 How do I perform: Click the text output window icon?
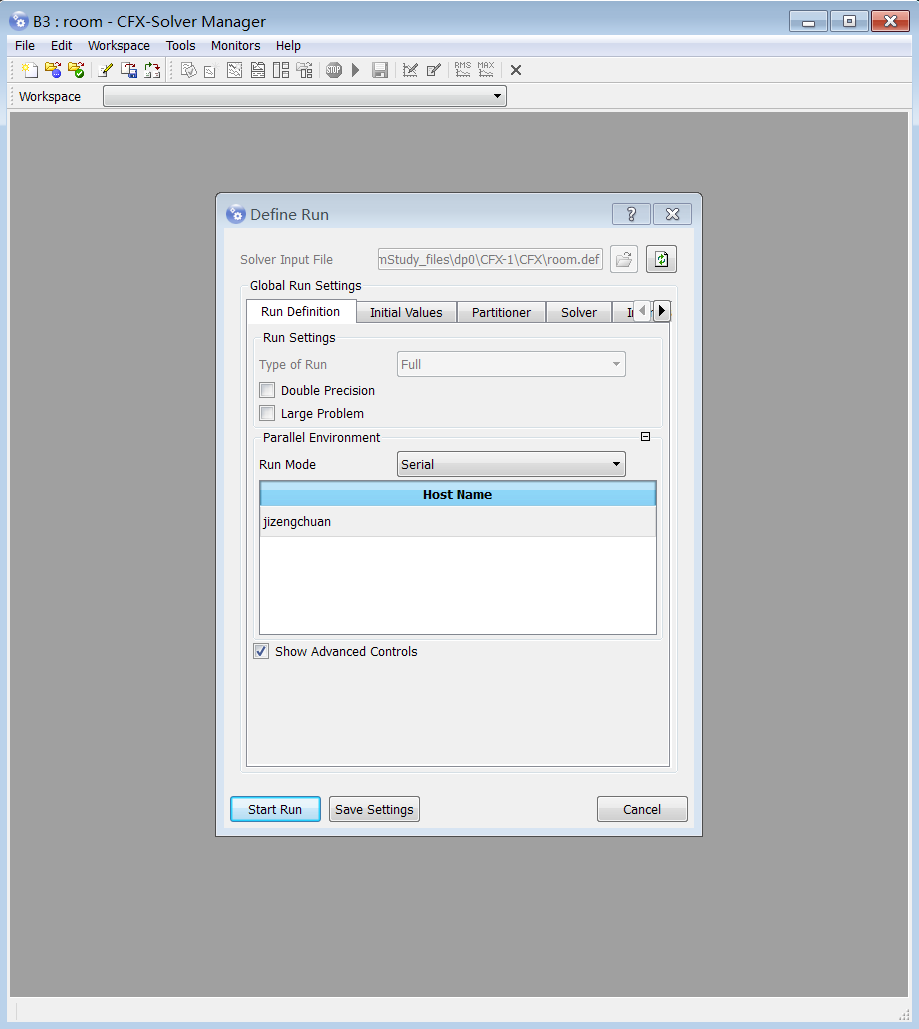click(x=258, y=70)
